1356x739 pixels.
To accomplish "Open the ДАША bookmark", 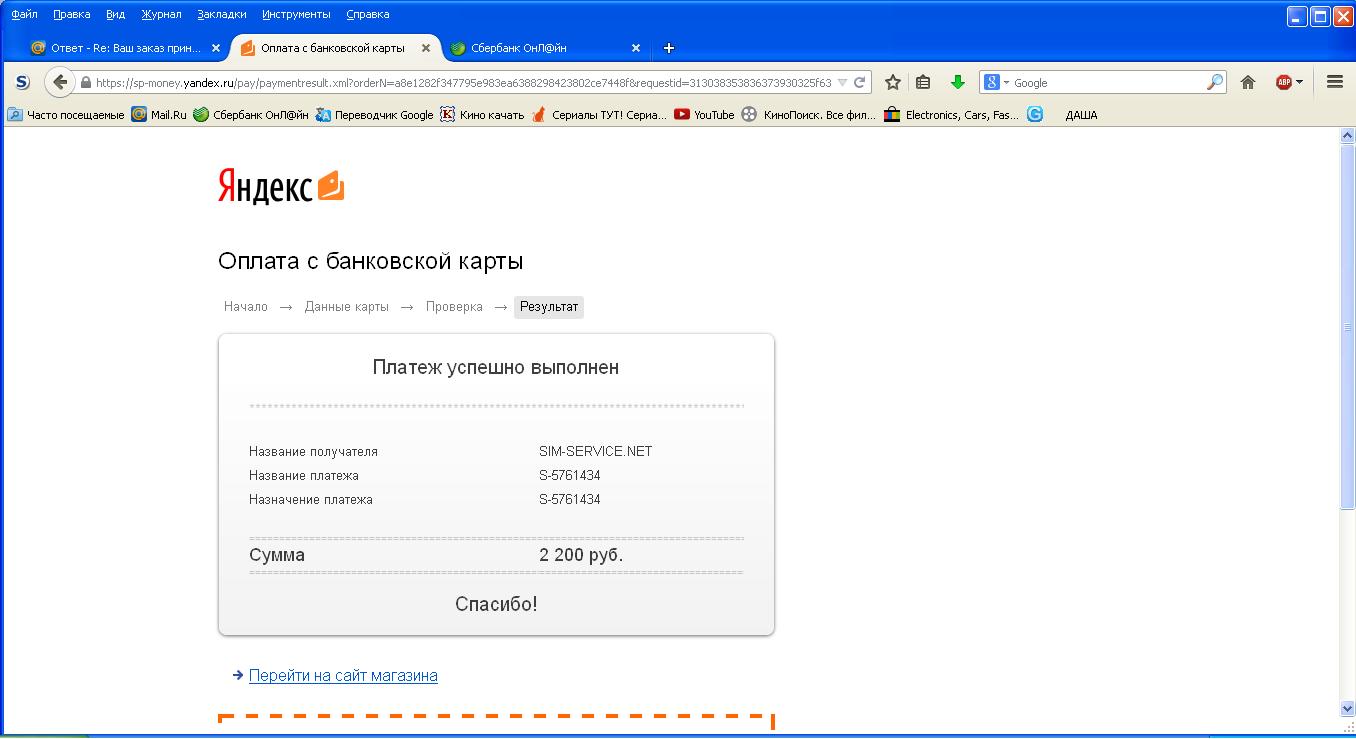I will coord(1081,115).
